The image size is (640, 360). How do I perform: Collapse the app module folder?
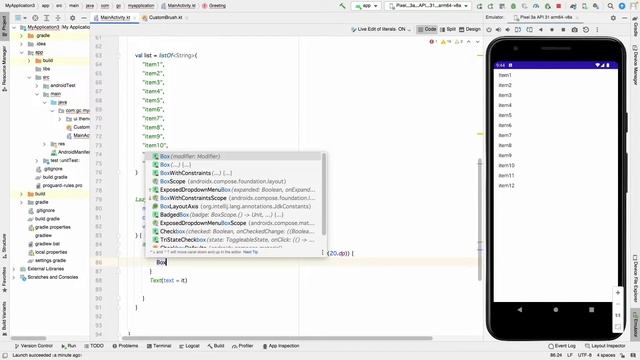(22, 53)
